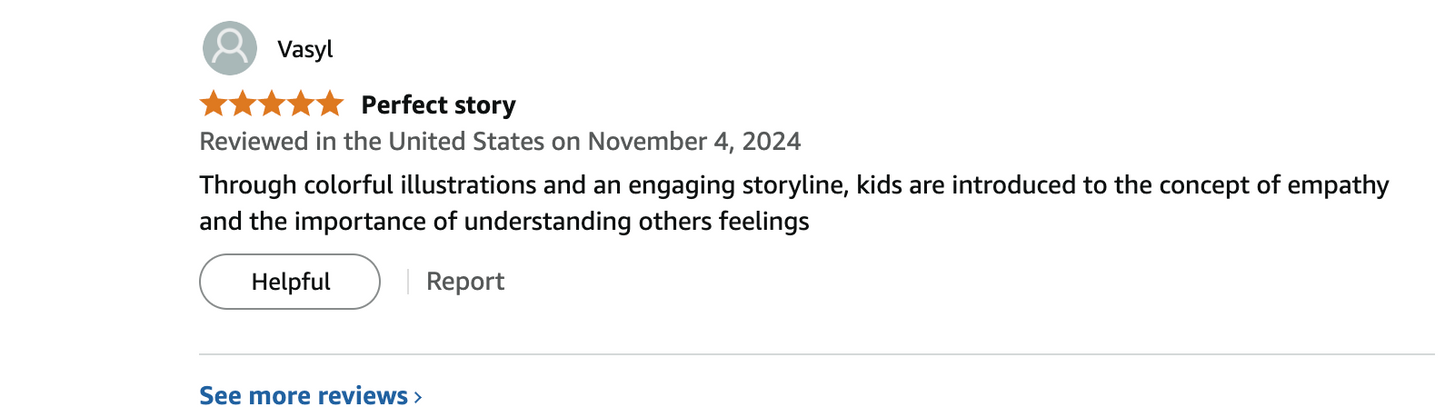Click the fourth orange rating star
This screenshot has width=1445, height=407.
(x=300, y=104)
